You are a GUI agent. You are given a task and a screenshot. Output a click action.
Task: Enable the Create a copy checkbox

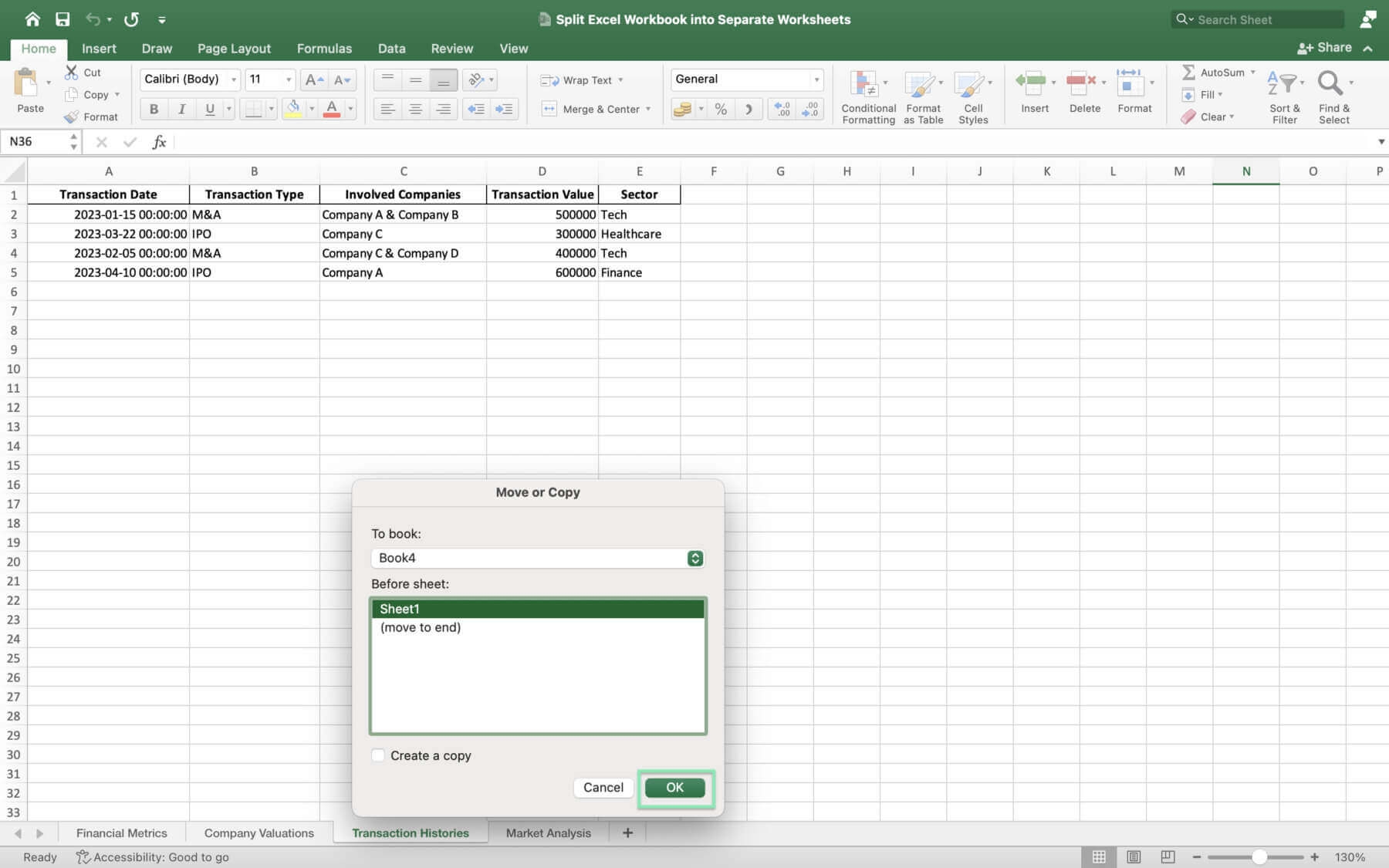[378, 755]
